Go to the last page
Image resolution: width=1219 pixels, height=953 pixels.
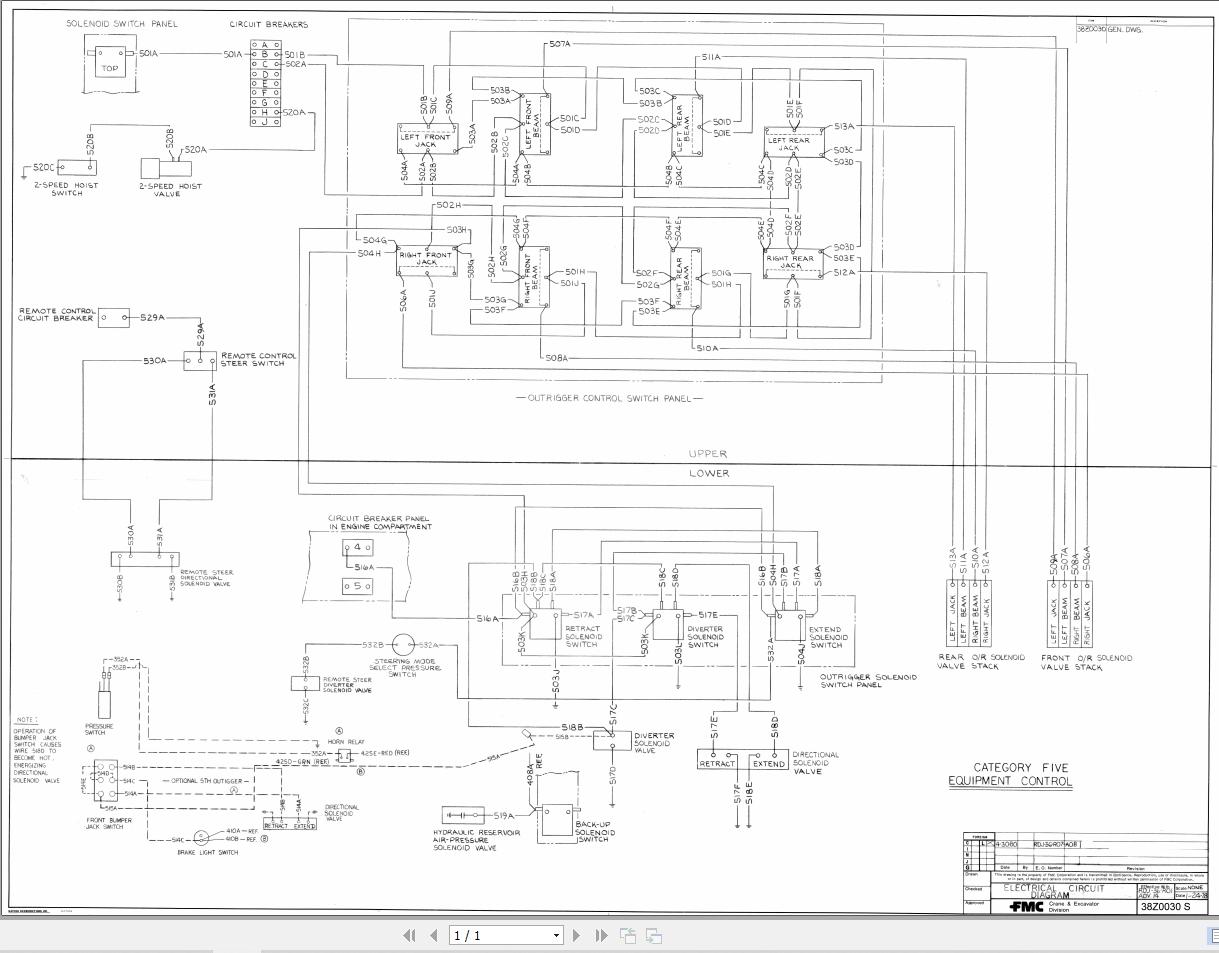point(600,936)
